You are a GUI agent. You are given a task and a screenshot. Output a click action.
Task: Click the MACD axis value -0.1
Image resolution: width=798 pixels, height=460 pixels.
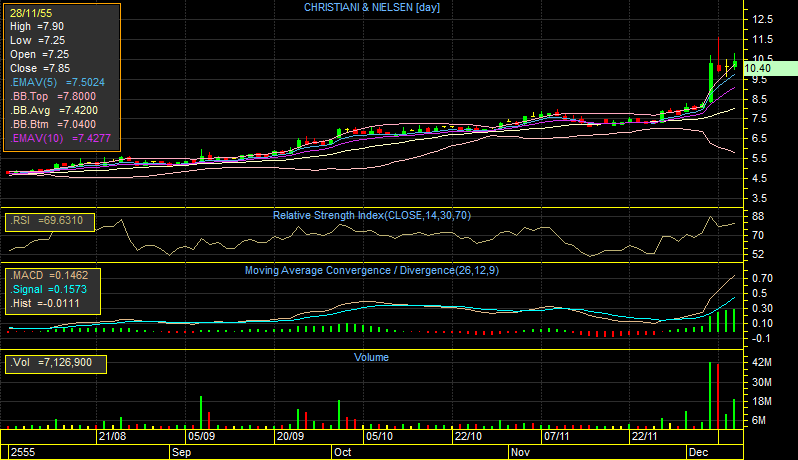click(761, 338)
